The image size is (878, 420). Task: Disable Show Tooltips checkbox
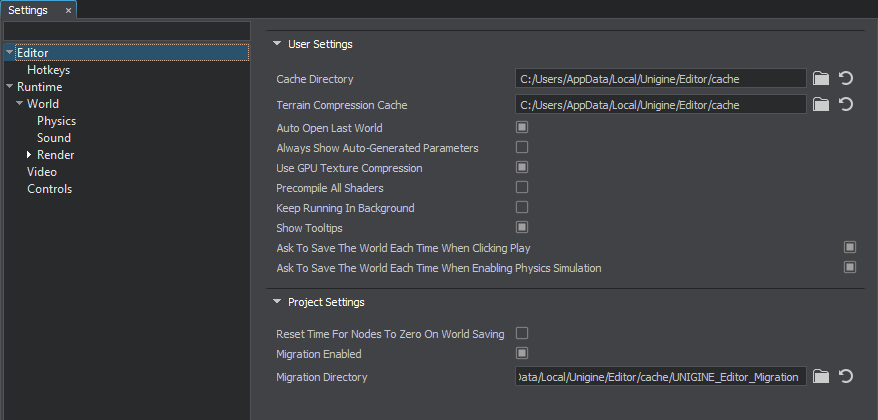tap(521, 228)
